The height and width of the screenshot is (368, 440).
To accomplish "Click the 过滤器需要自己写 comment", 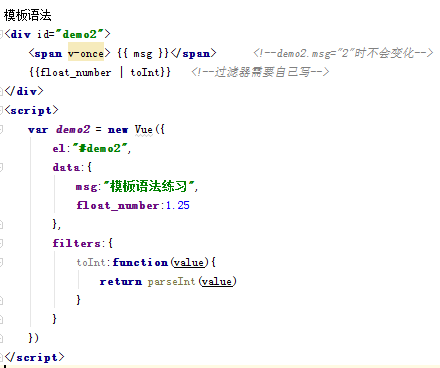I will [260, 72].
